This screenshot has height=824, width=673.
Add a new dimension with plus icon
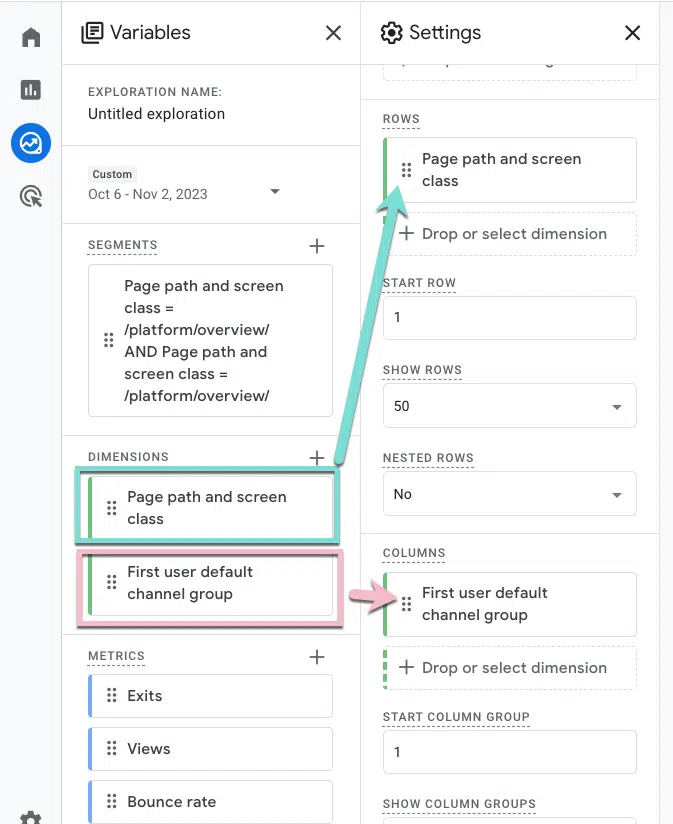(317, 457)
